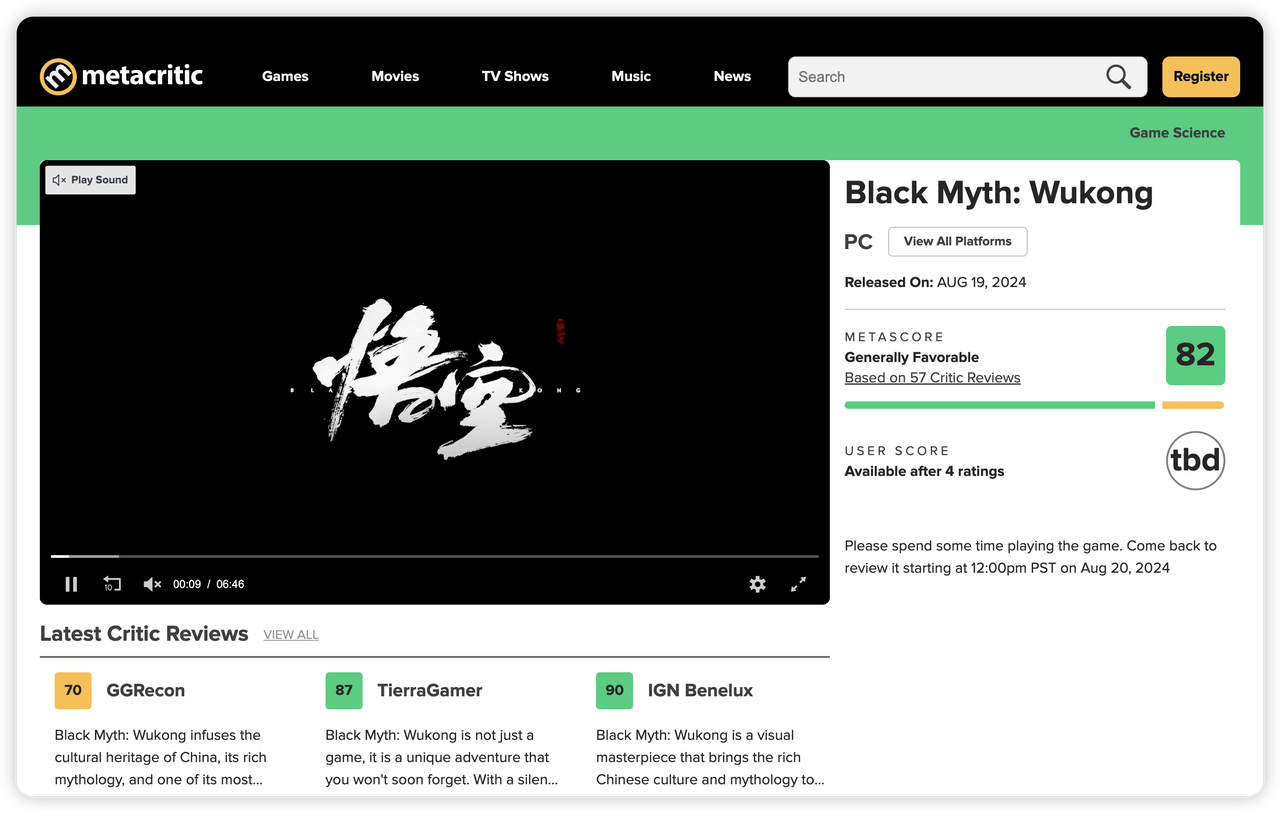This screenshot has height=813, width=1280.
Task: Open the Games menu
Action: tap(285, 77)
